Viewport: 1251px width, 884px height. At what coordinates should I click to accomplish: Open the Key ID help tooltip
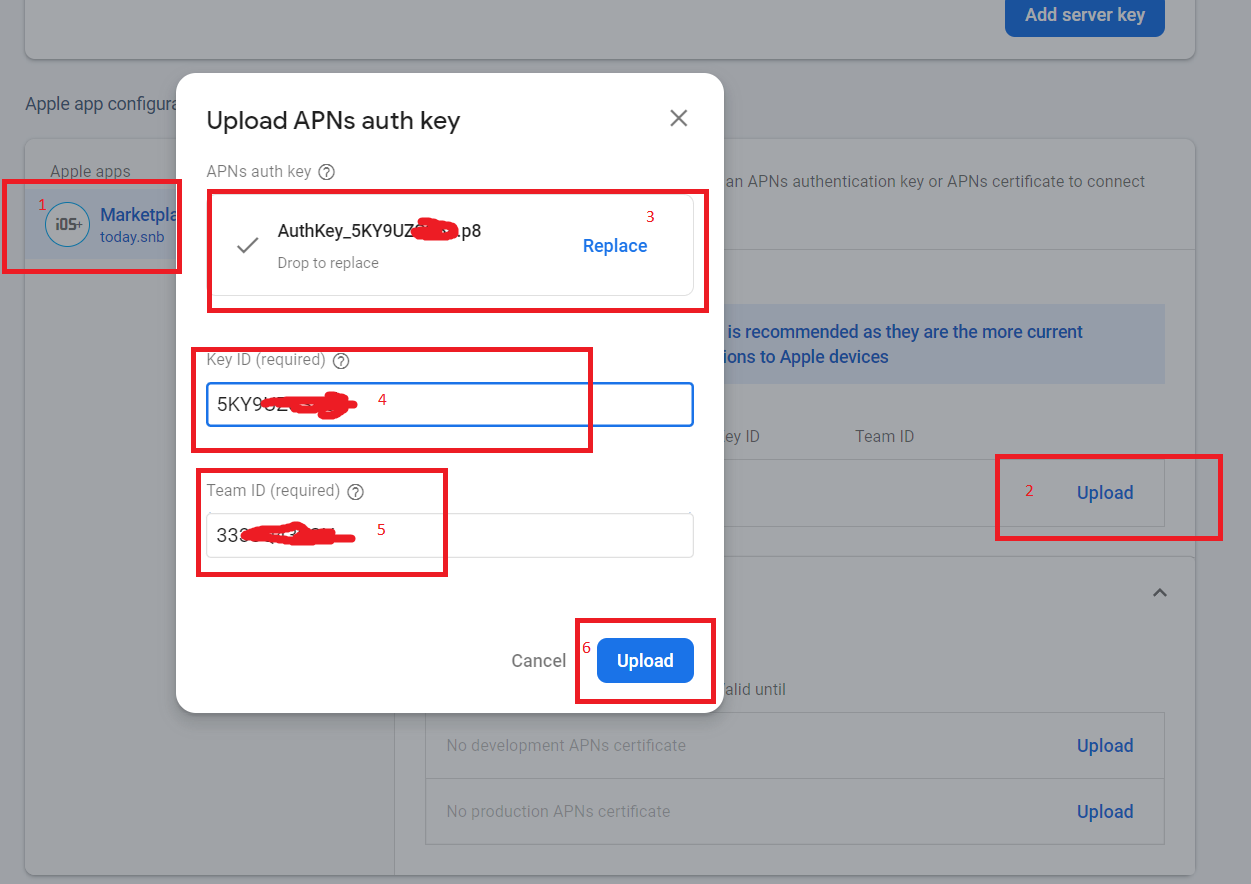coord(341,361)
